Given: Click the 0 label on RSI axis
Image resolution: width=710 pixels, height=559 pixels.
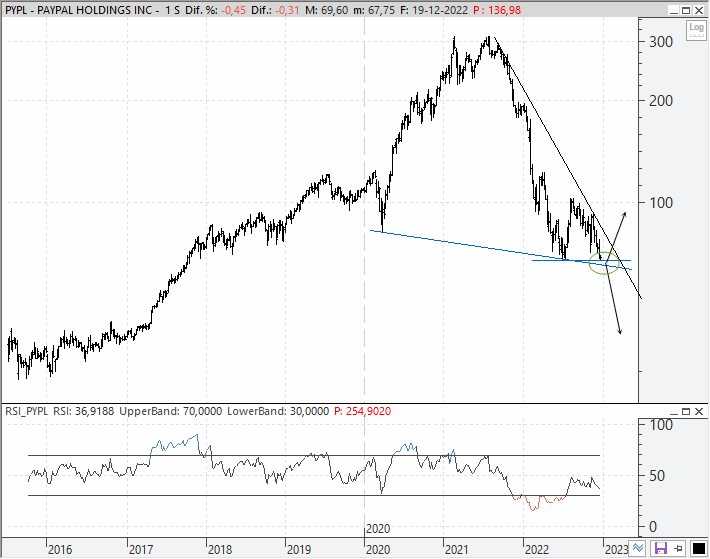Looking at the screenshot, I should point(653,527).
